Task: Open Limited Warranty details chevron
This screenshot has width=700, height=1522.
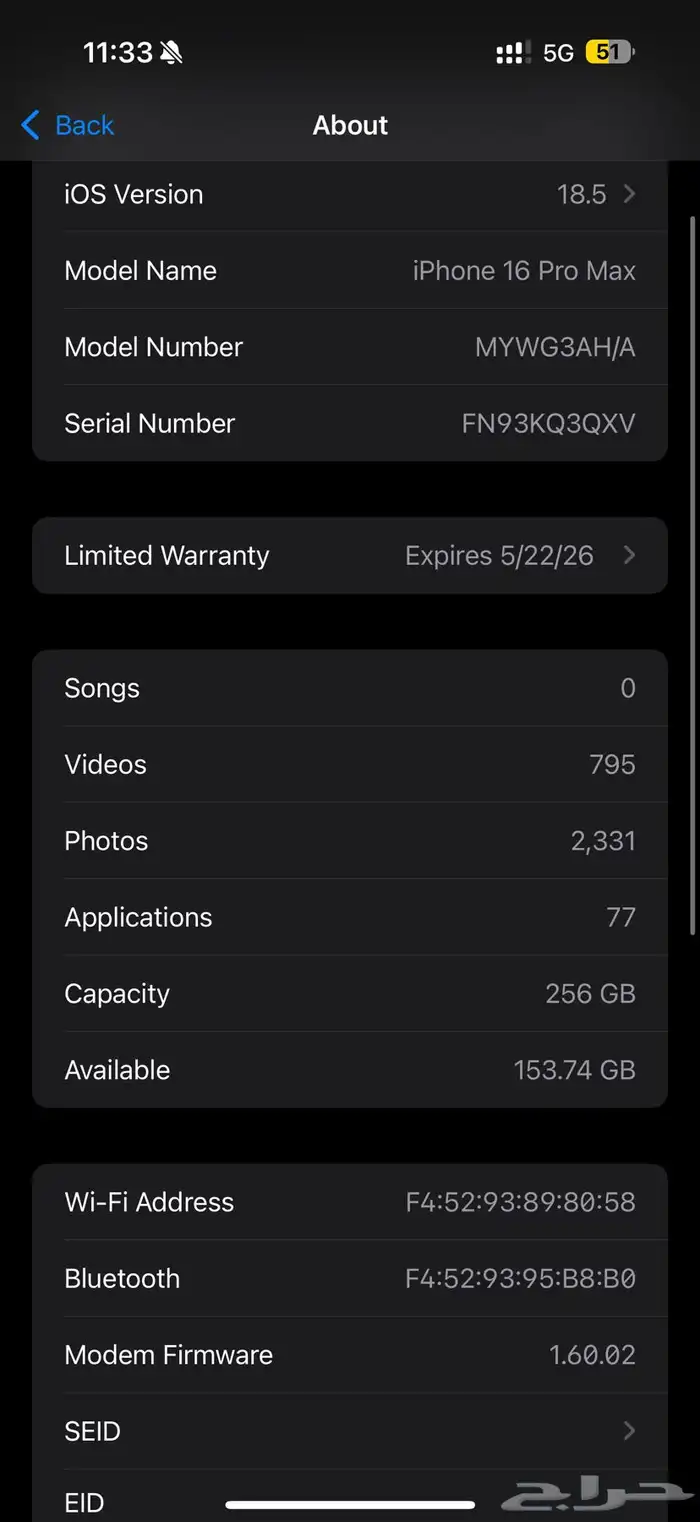Action: [629, 555]
